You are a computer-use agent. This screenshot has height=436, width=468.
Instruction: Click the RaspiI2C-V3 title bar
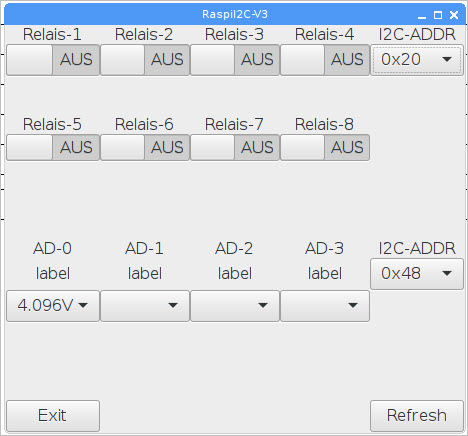click(235, 14)
